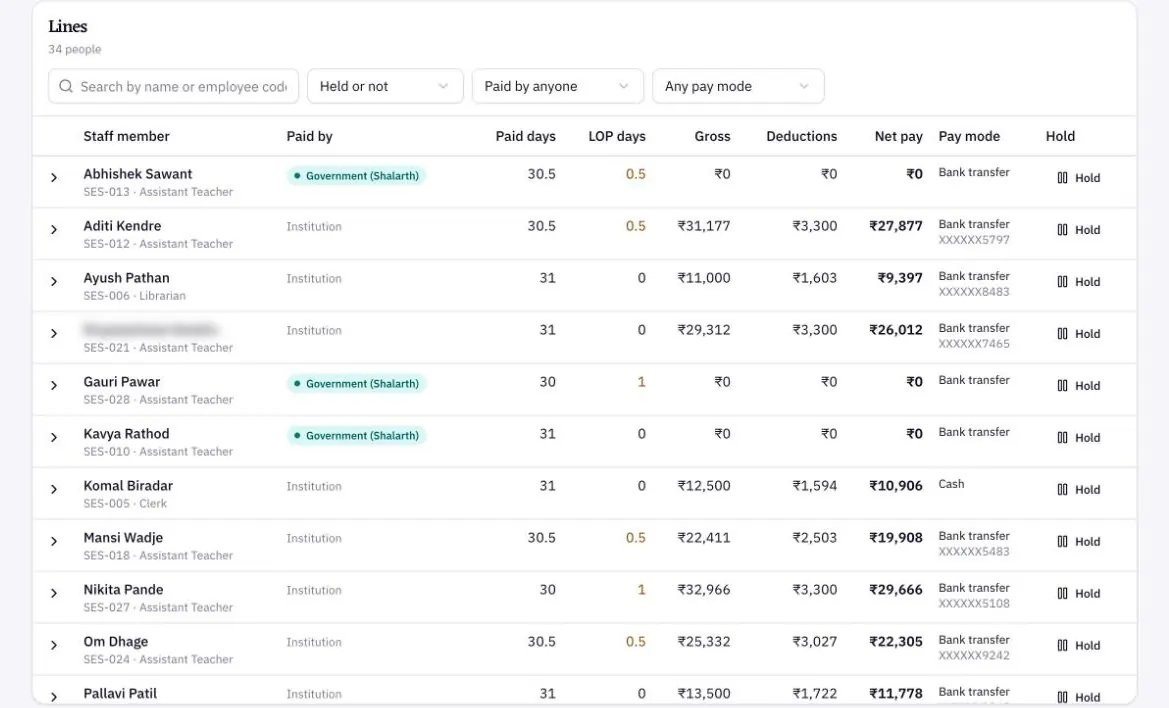Focus the name or employee code search

173,86
